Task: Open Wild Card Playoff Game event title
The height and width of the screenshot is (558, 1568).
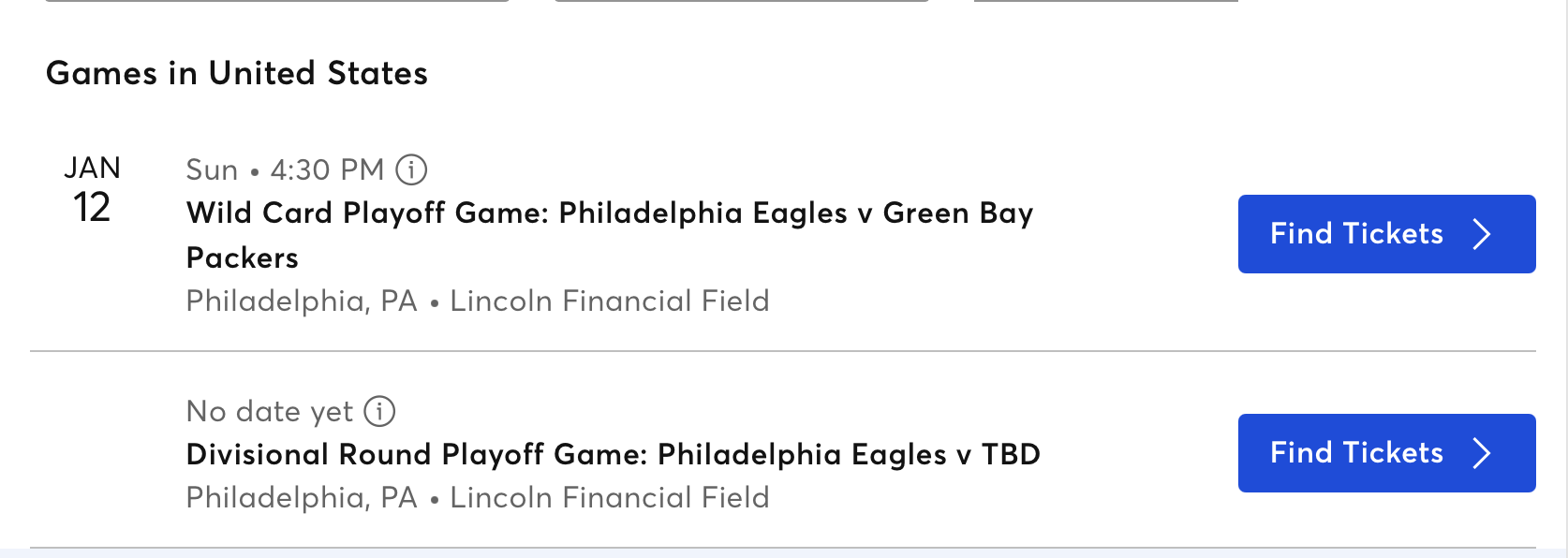Action: pos(609,213)
